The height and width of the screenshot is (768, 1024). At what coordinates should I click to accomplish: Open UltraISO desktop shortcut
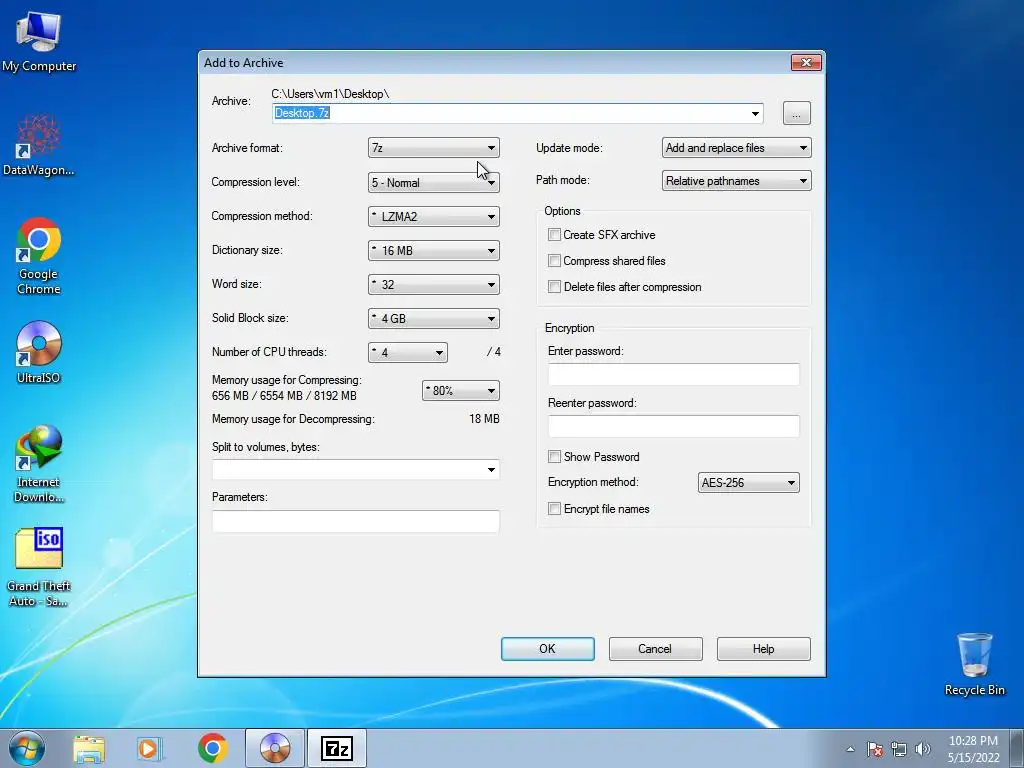(x=39, y=352)
